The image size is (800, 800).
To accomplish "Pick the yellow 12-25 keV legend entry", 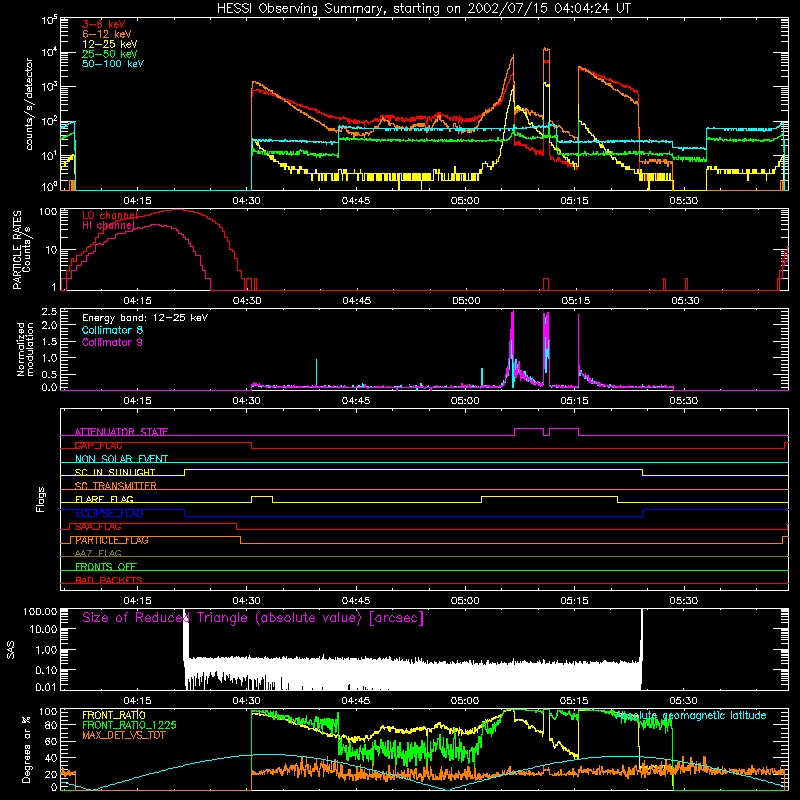I will (x=110, y=44).
